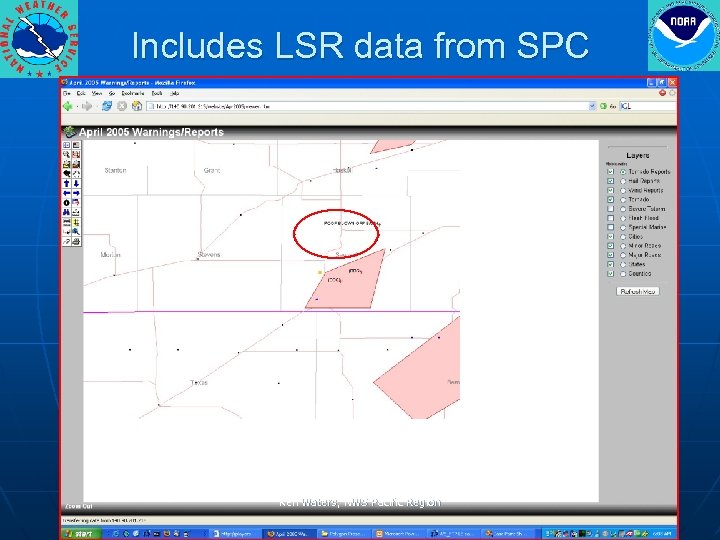Image resolution: width=720 pixels, height=540 pixels.
Task: Select the Find binoculars tool
Action: [67, 213]
